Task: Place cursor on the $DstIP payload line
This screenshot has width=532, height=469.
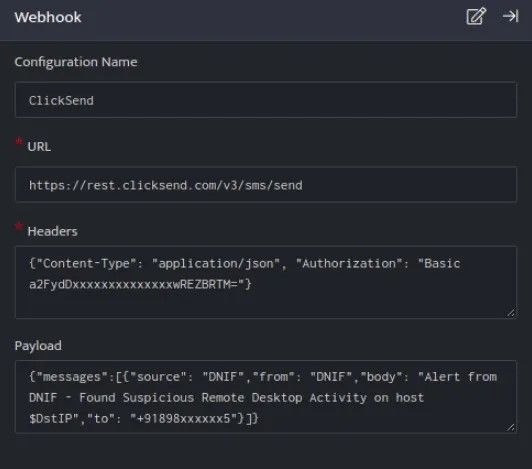Action: pos(144,419)
